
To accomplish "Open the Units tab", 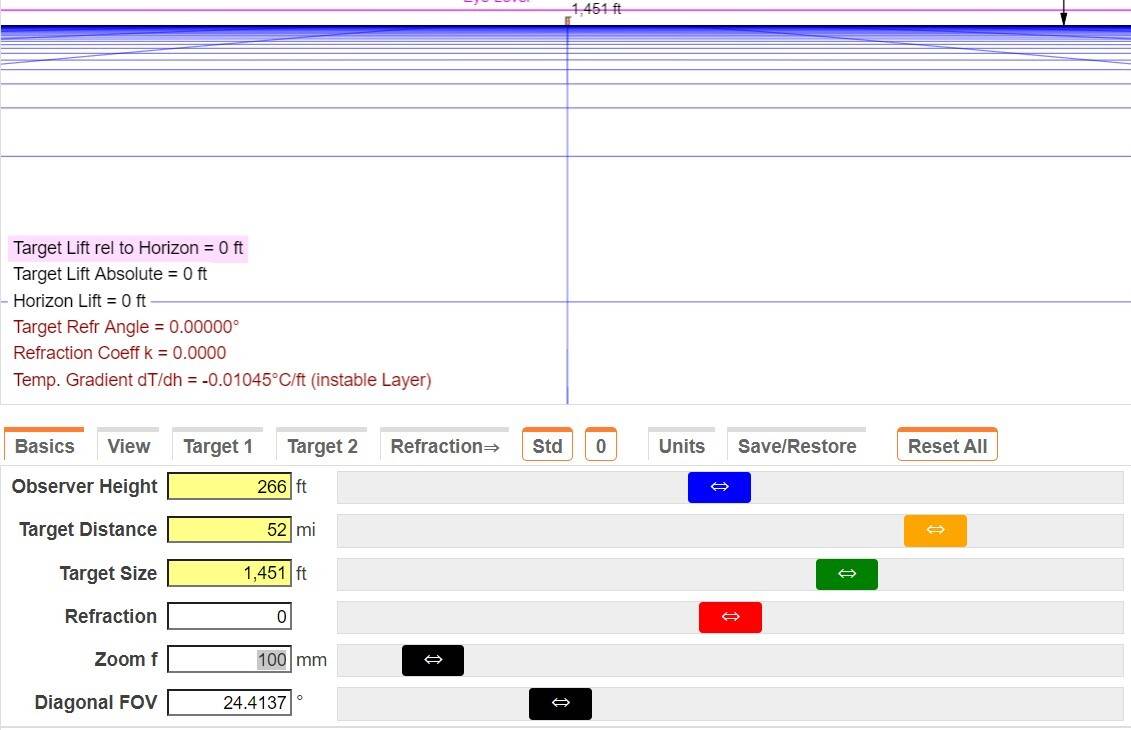I will tap(681, 446).
